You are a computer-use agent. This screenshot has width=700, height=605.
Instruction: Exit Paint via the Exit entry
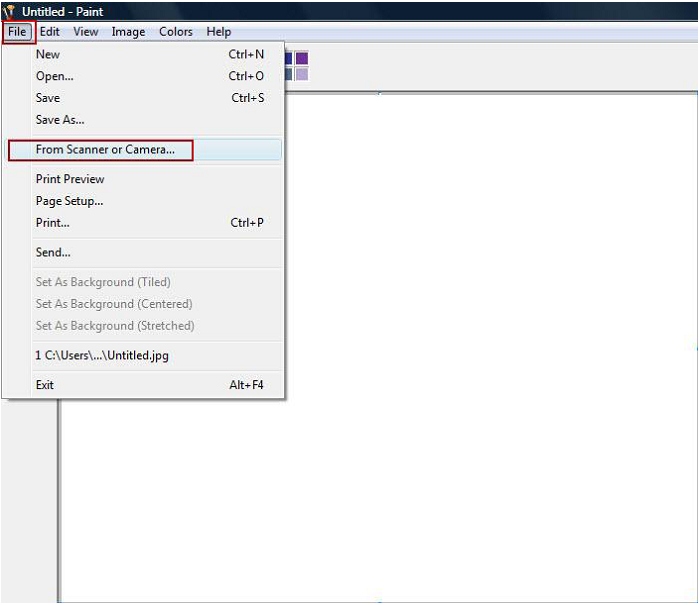click(45, 385)
